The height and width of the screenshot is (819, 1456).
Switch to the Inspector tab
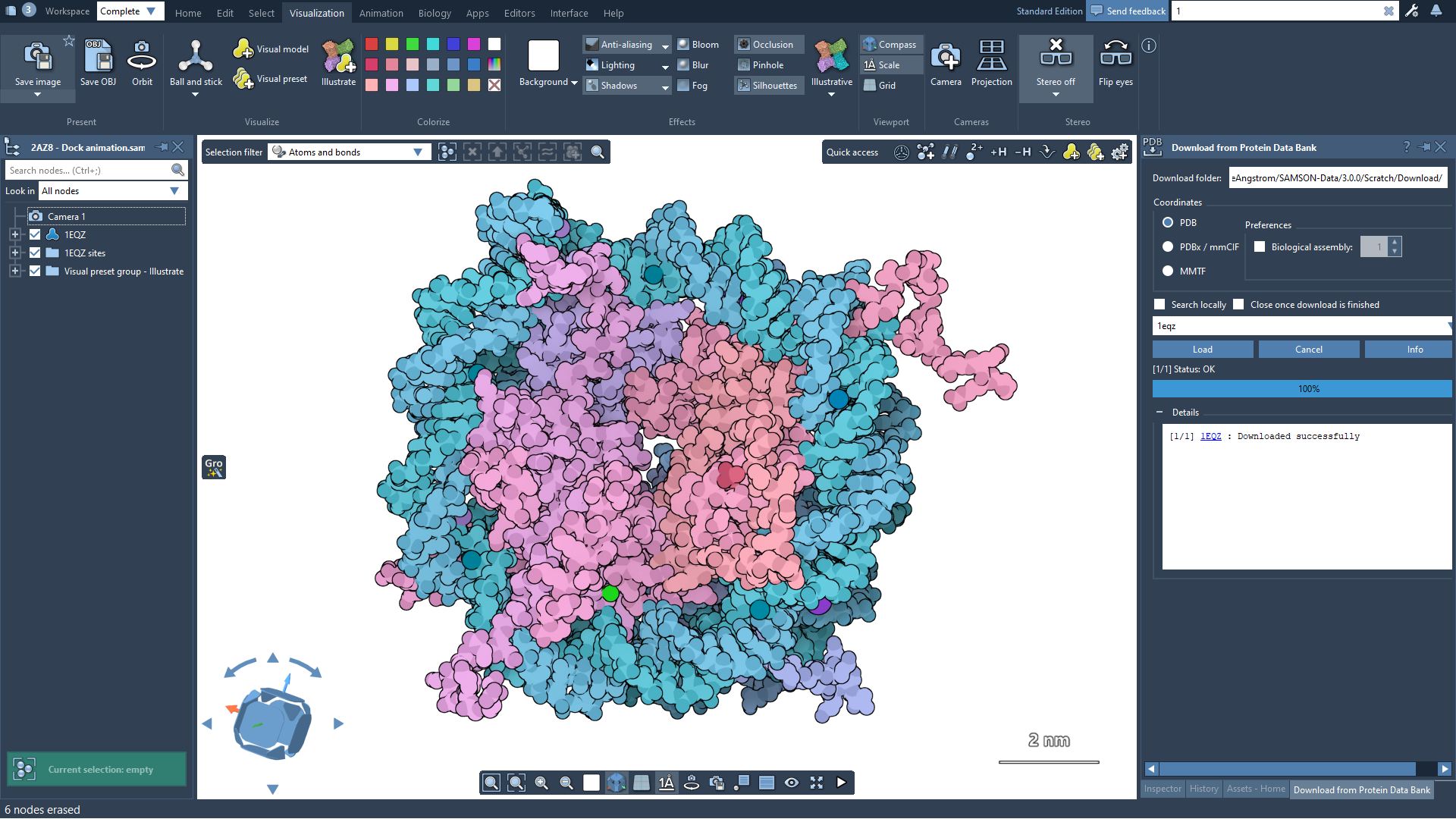pos(1162,789)
